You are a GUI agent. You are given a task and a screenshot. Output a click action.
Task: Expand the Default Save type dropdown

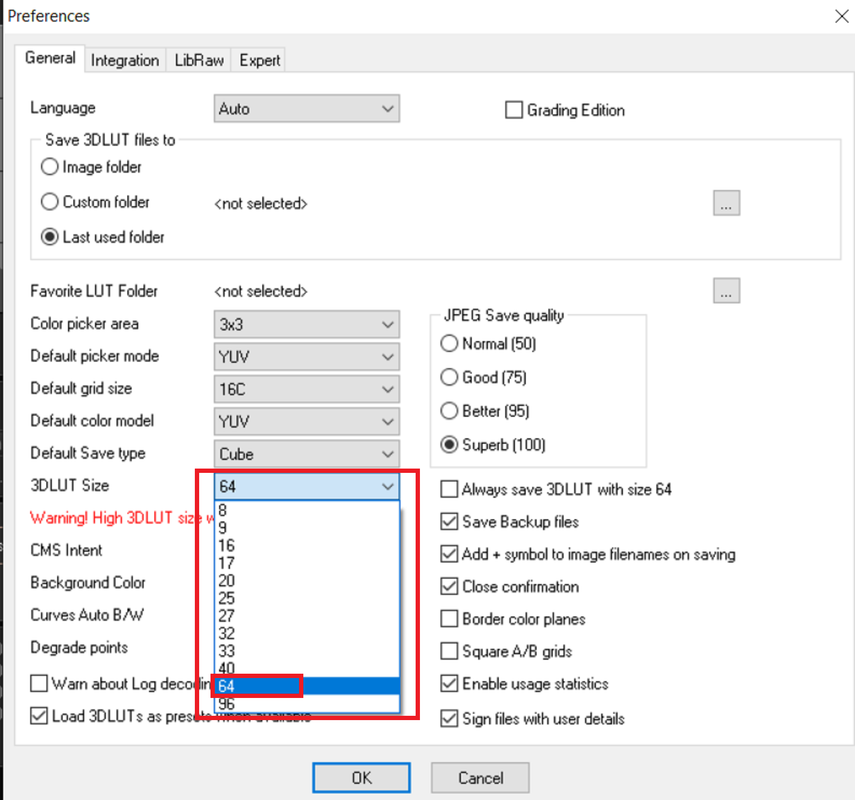(306, 454)
